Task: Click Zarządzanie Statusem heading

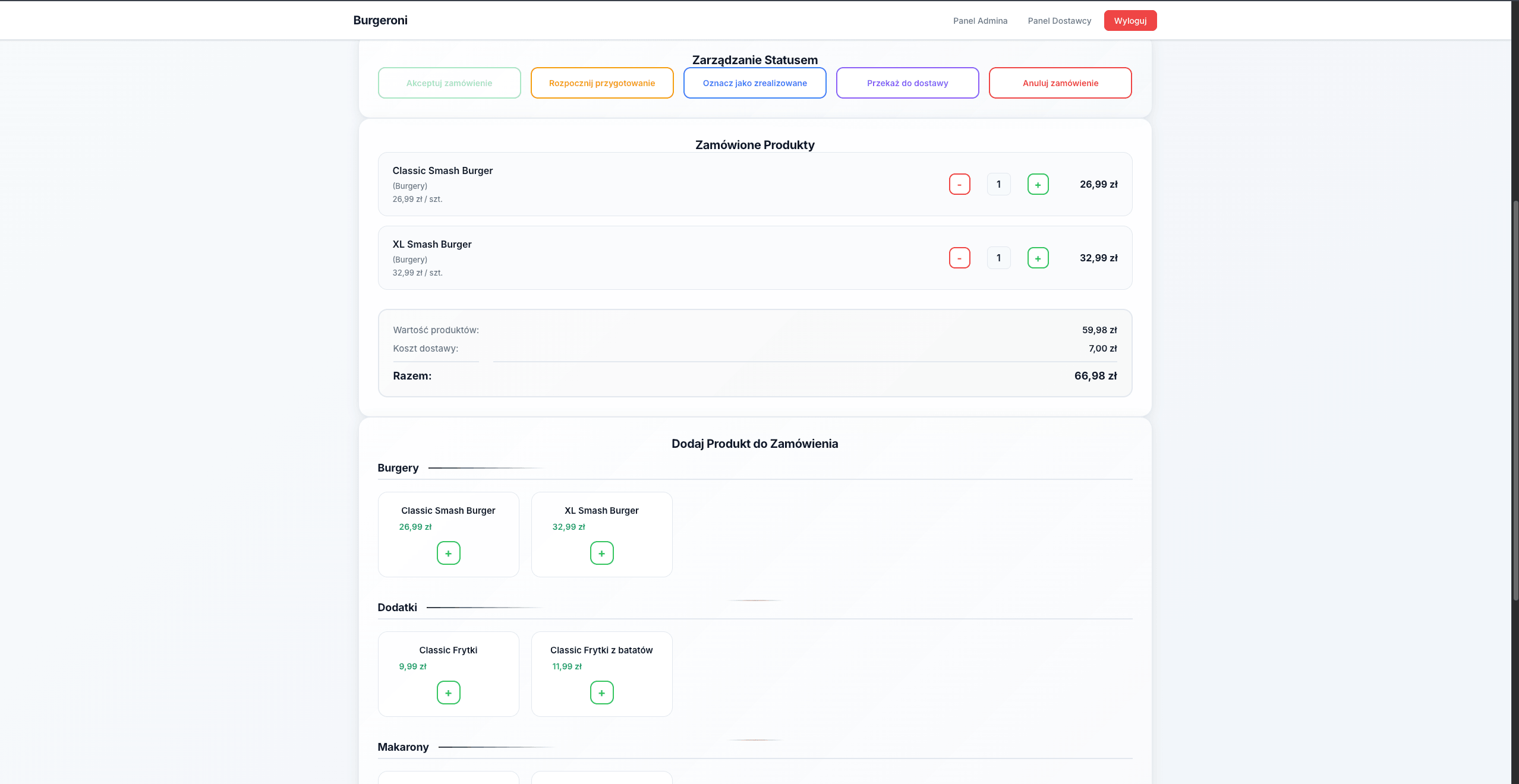Action: pyautogui.click(x=755, y=60)
